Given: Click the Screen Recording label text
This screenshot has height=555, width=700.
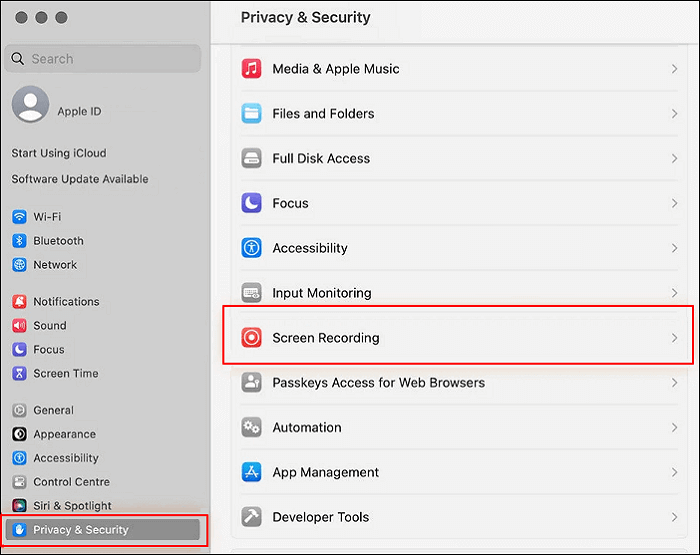Looking at the screenshot, I should pos(326,338).
